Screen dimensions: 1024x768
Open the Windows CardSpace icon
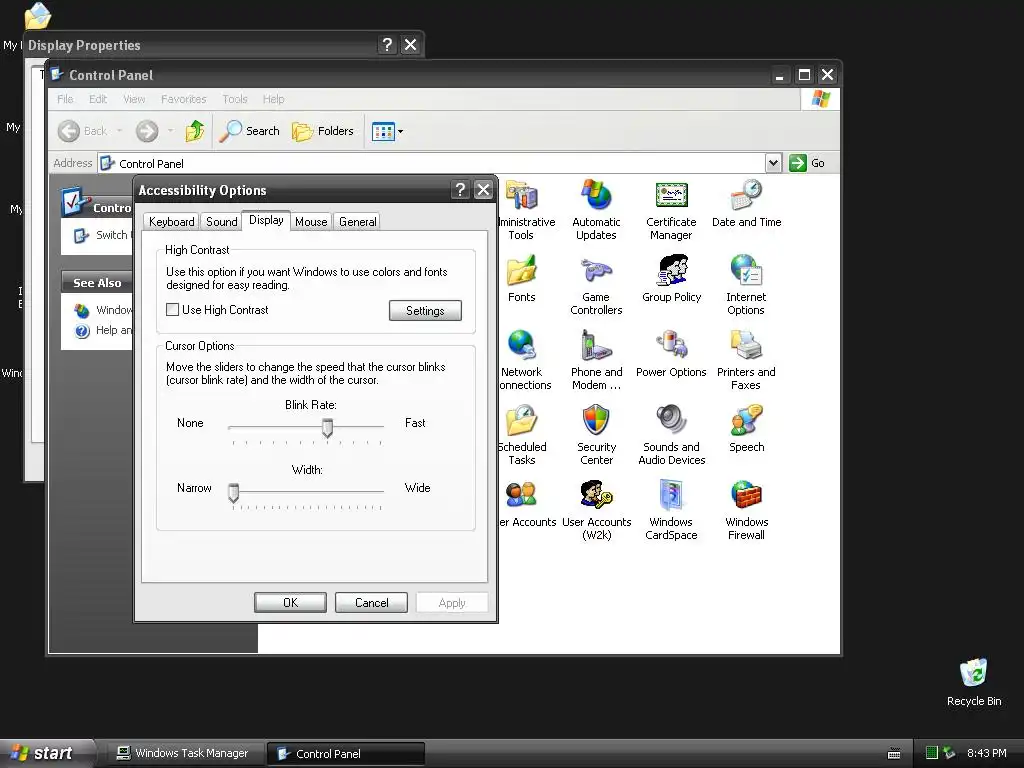(x=671, y=510)
